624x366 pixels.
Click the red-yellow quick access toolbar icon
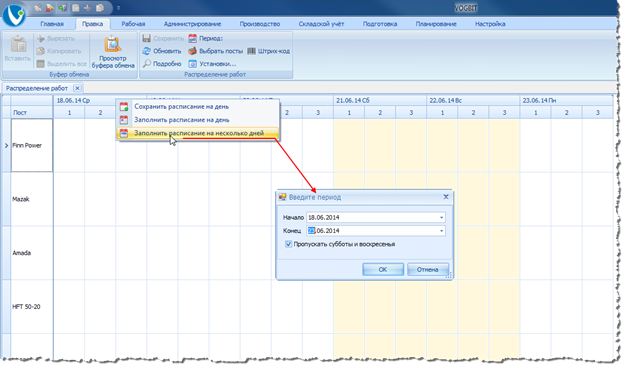tap(50, 8)
